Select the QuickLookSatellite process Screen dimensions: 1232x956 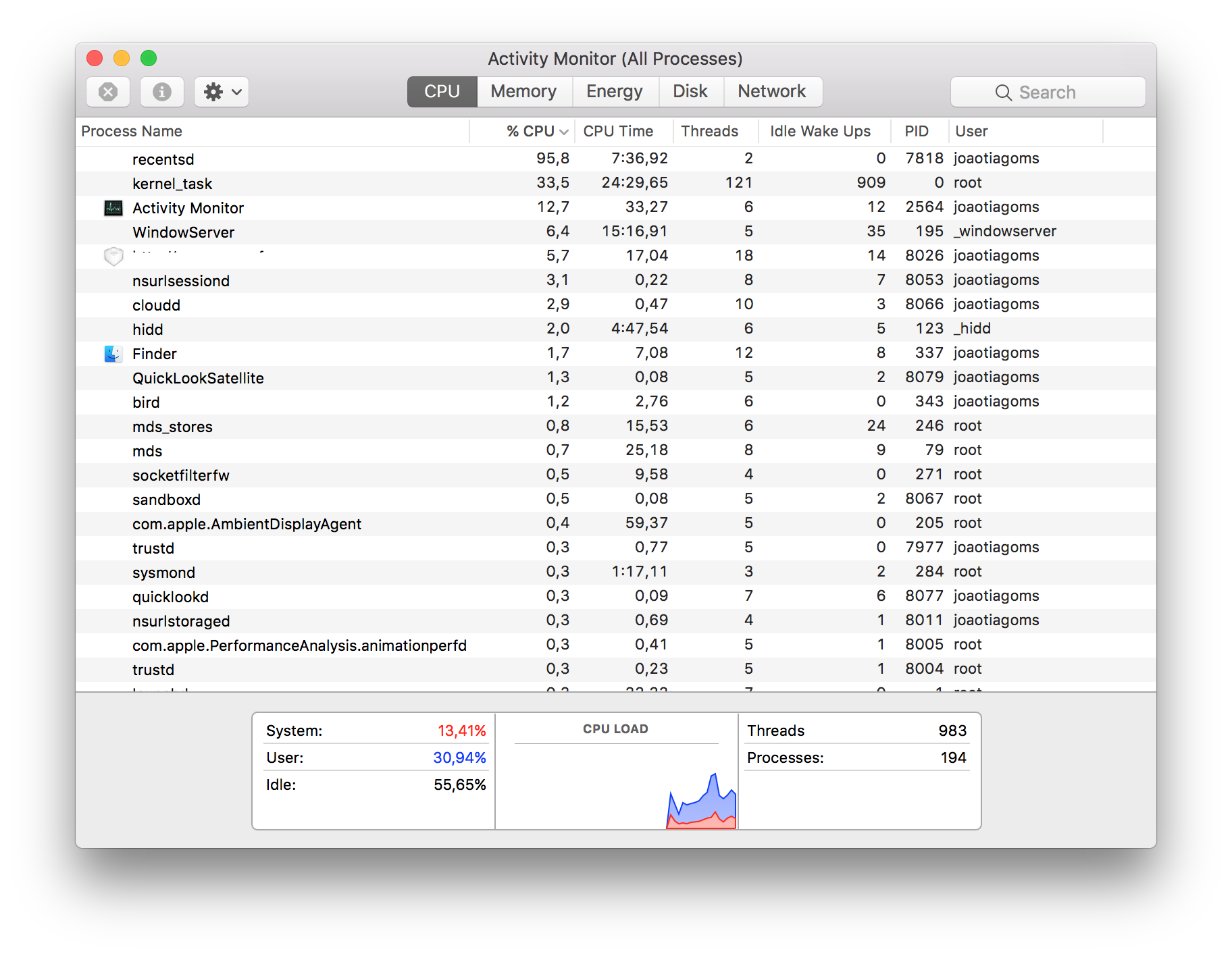(198, 378)
